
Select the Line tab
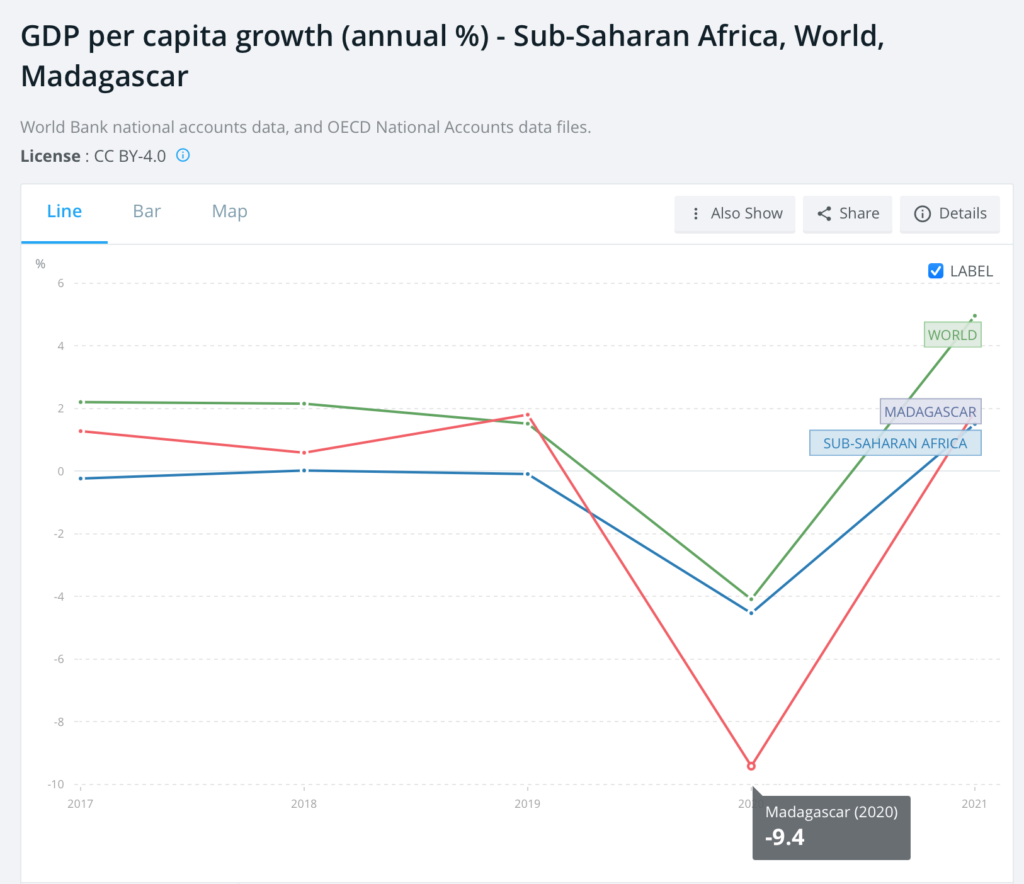pos(65,212)
